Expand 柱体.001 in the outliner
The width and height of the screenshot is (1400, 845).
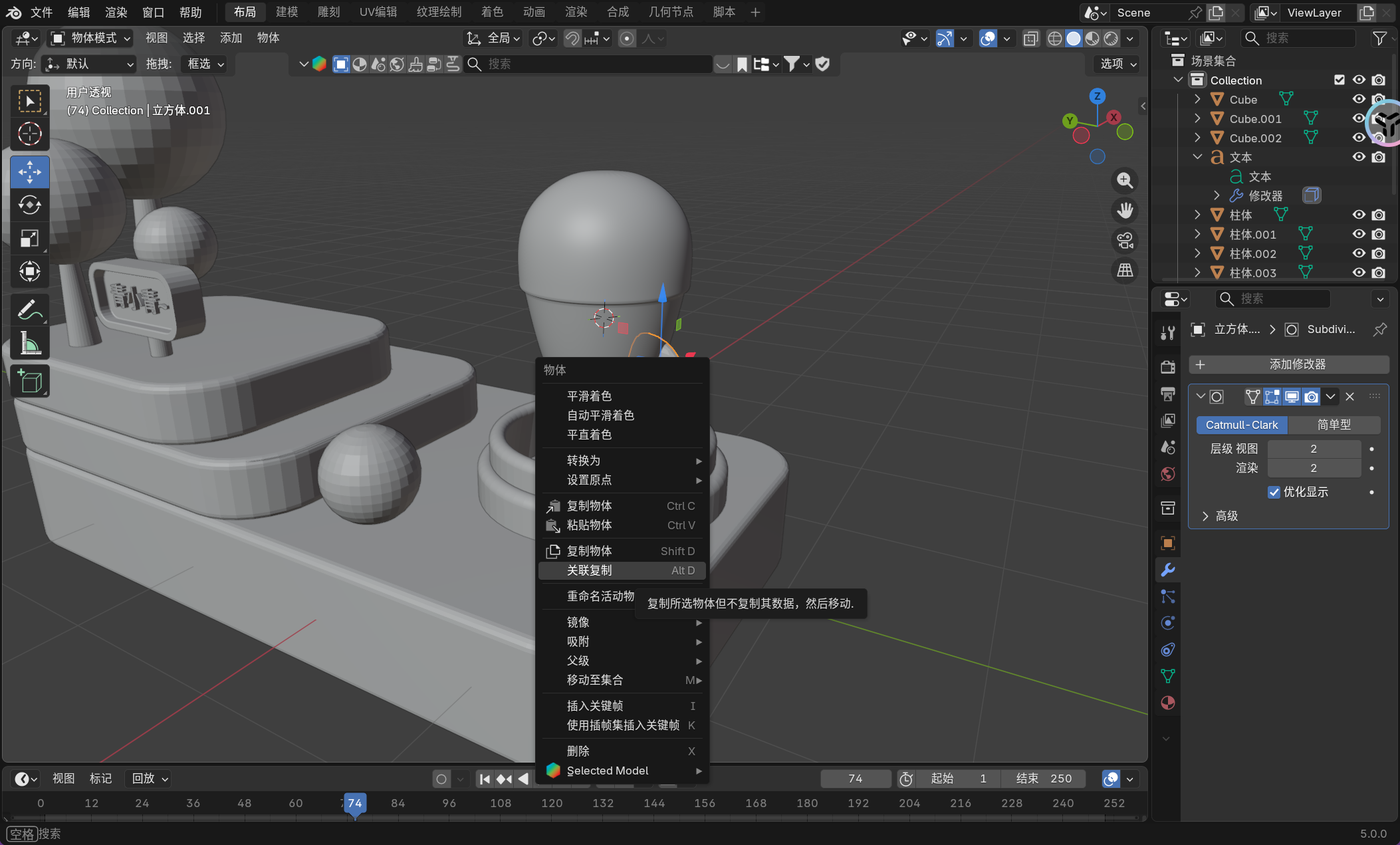pos(1197,234)
